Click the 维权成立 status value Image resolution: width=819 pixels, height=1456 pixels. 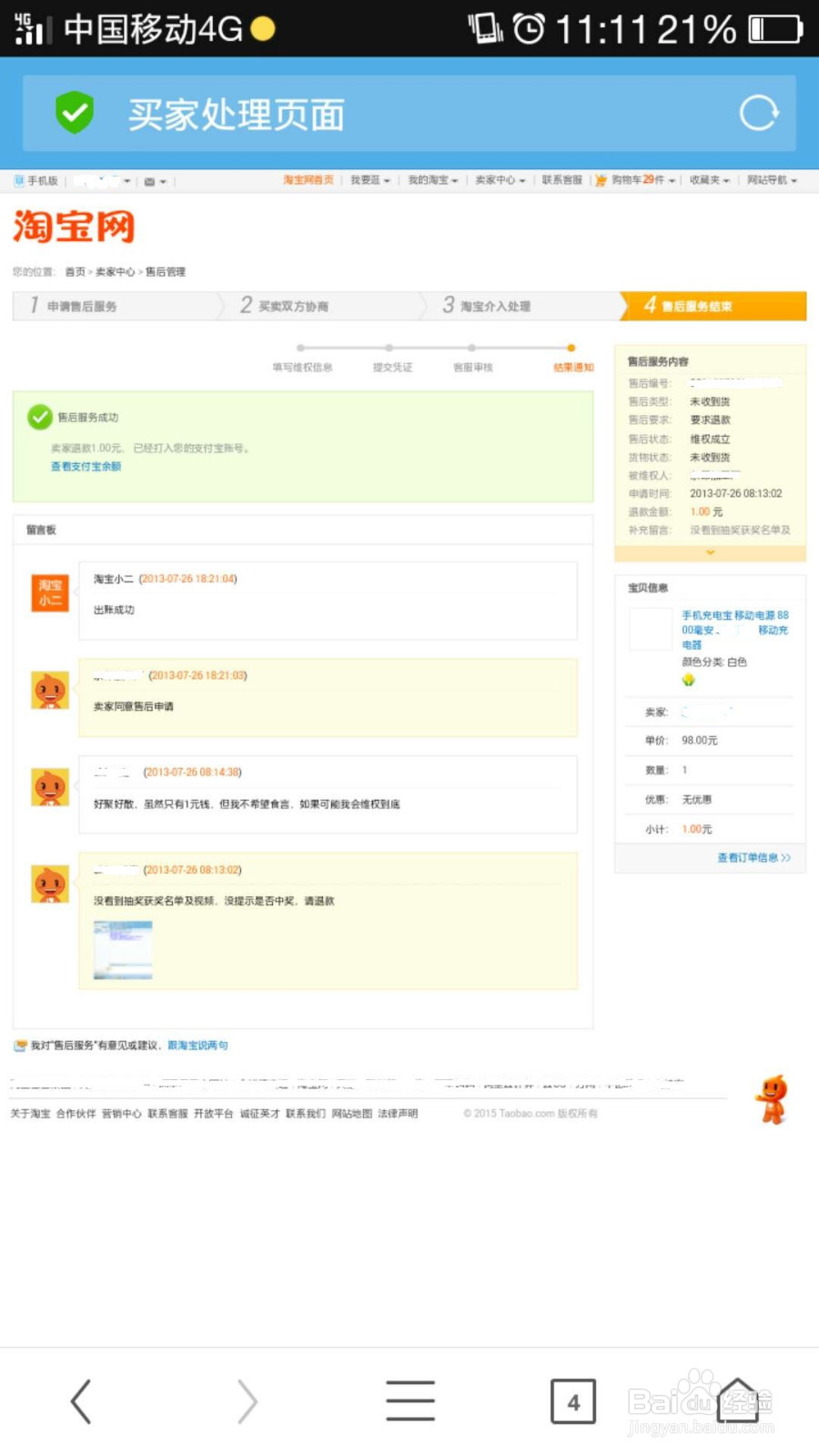click(x=710, y=439)
